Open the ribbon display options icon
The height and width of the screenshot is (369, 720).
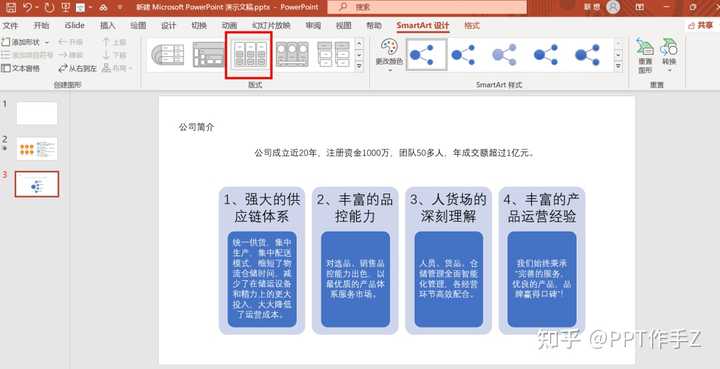click(640, 7)
